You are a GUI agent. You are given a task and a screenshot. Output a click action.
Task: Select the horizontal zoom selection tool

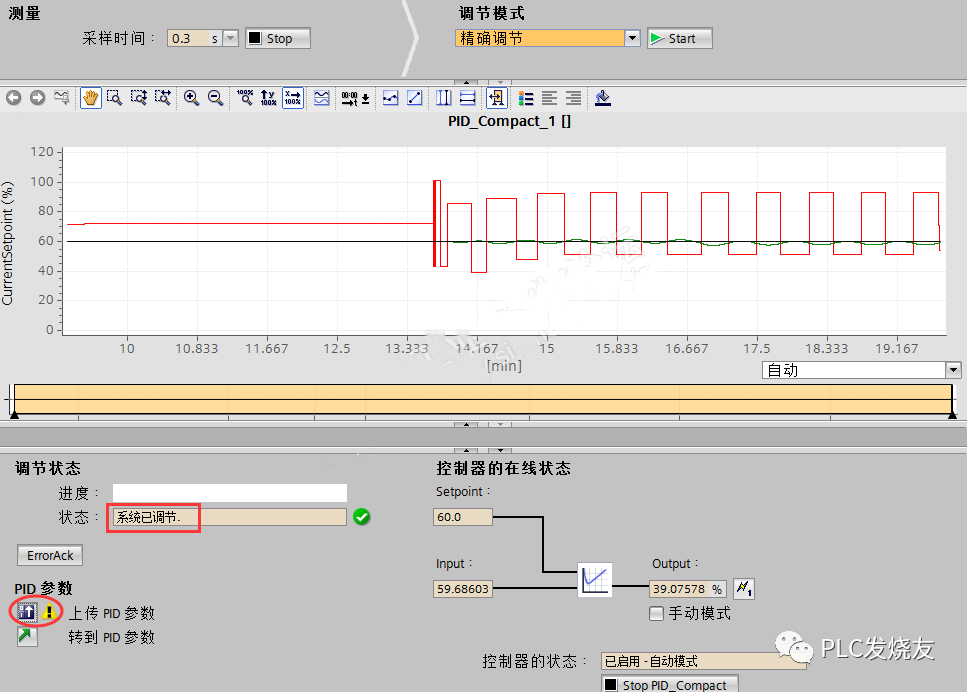click(x=162, y=97)
